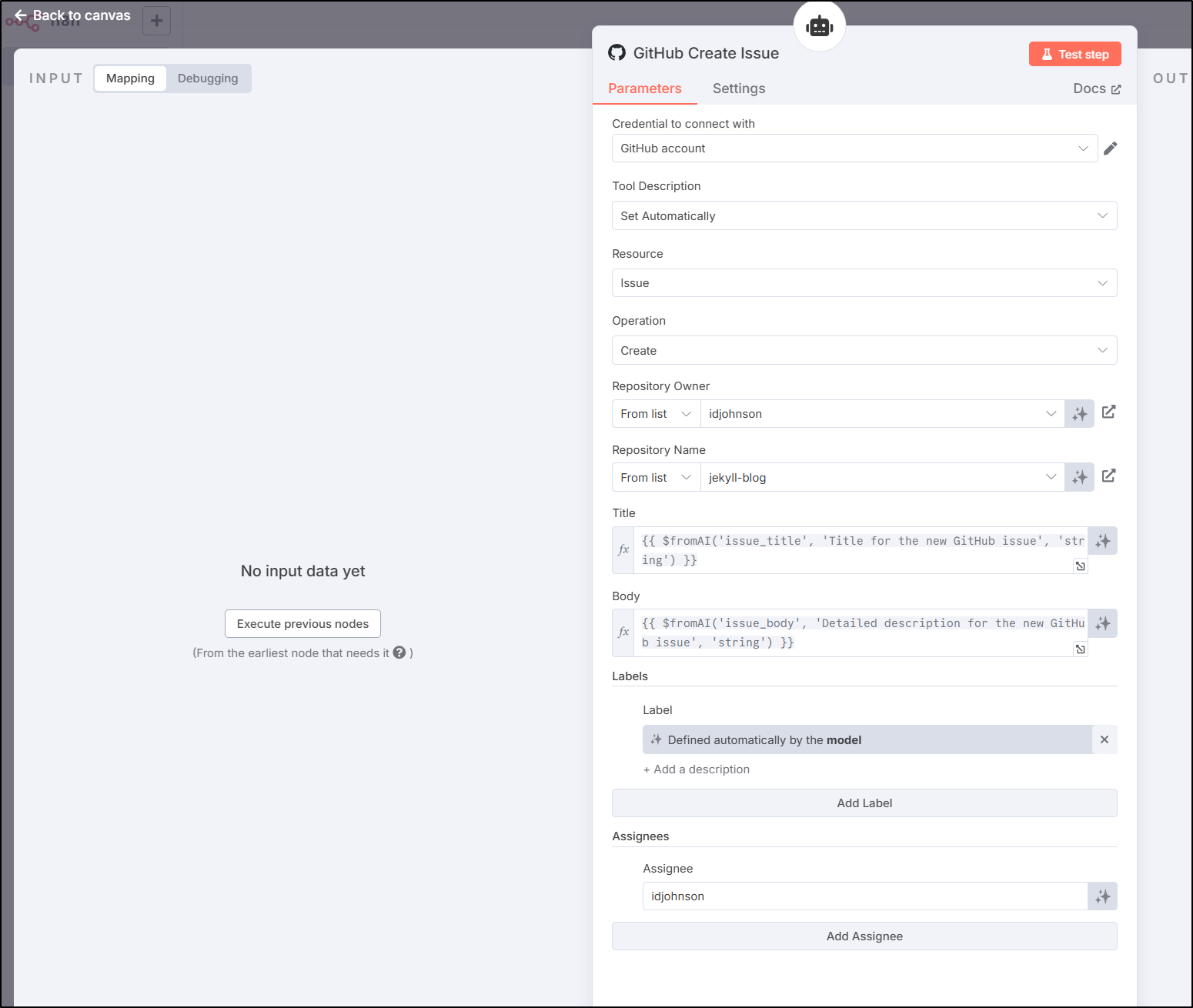Screen dimensions: 1193x1008
Task: Open Repository Name From list mode dropdown
Action: pos(657,478)
